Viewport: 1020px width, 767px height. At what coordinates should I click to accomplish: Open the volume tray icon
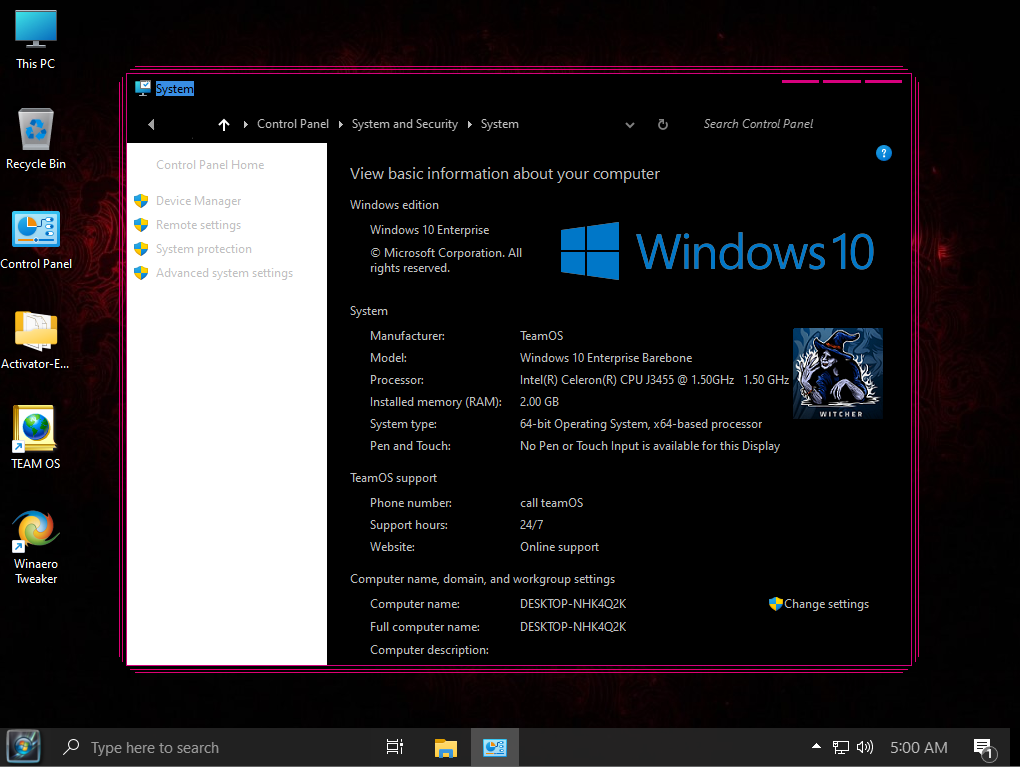pyautogui.click(x=865, y=747)
